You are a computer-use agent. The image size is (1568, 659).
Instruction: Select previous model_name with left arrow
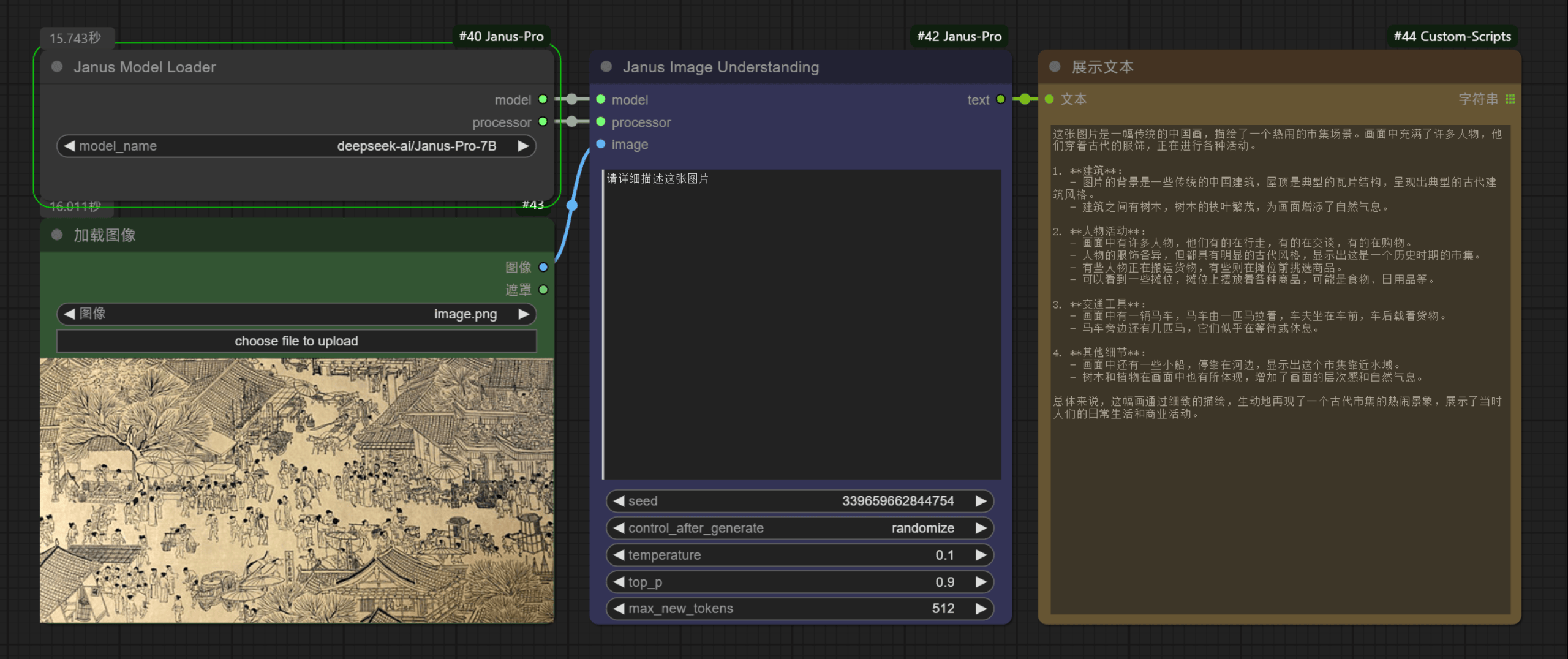[69, 146]
